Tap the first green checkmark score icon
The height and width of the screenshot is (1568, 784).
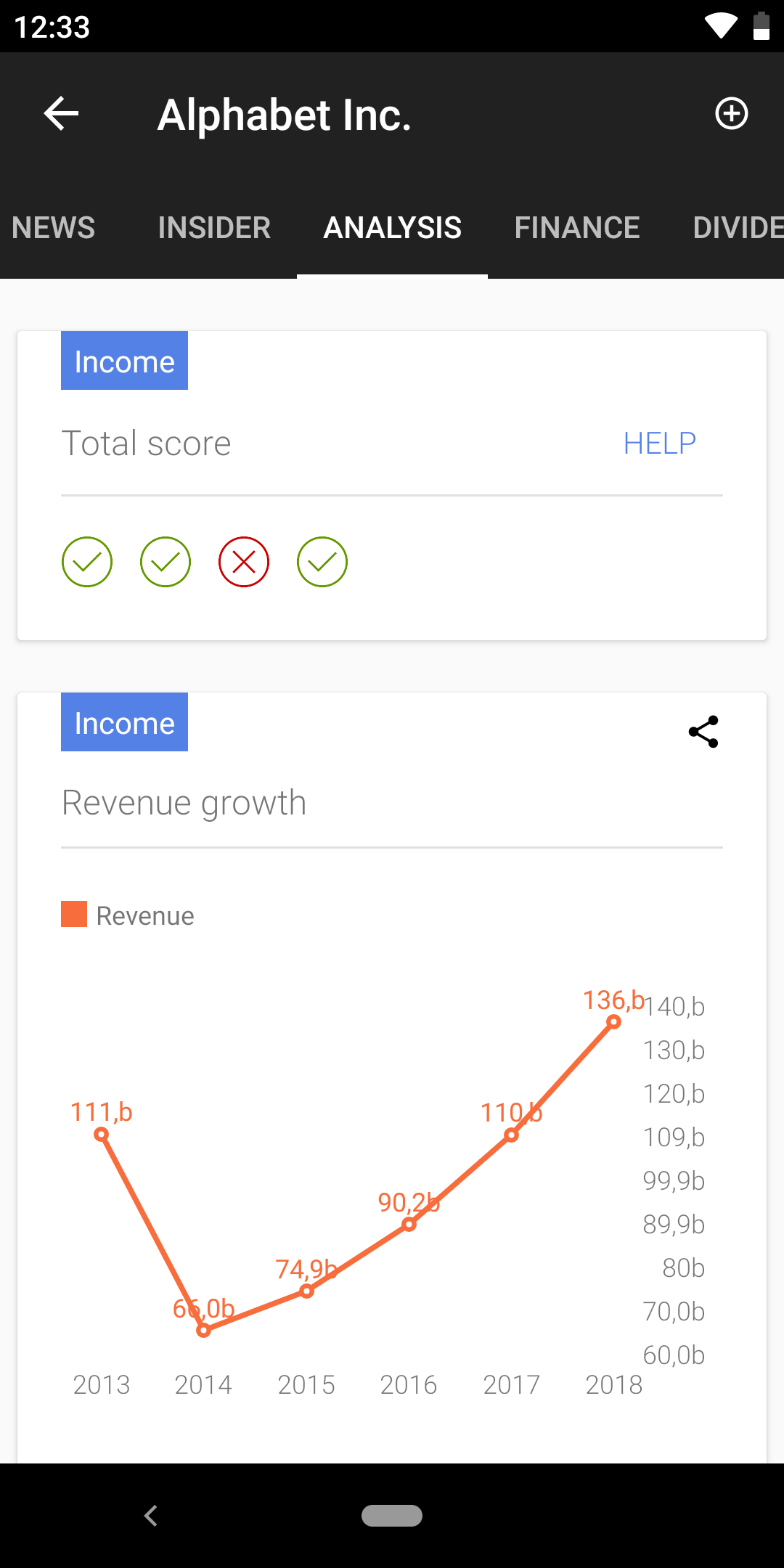[87, 562]
